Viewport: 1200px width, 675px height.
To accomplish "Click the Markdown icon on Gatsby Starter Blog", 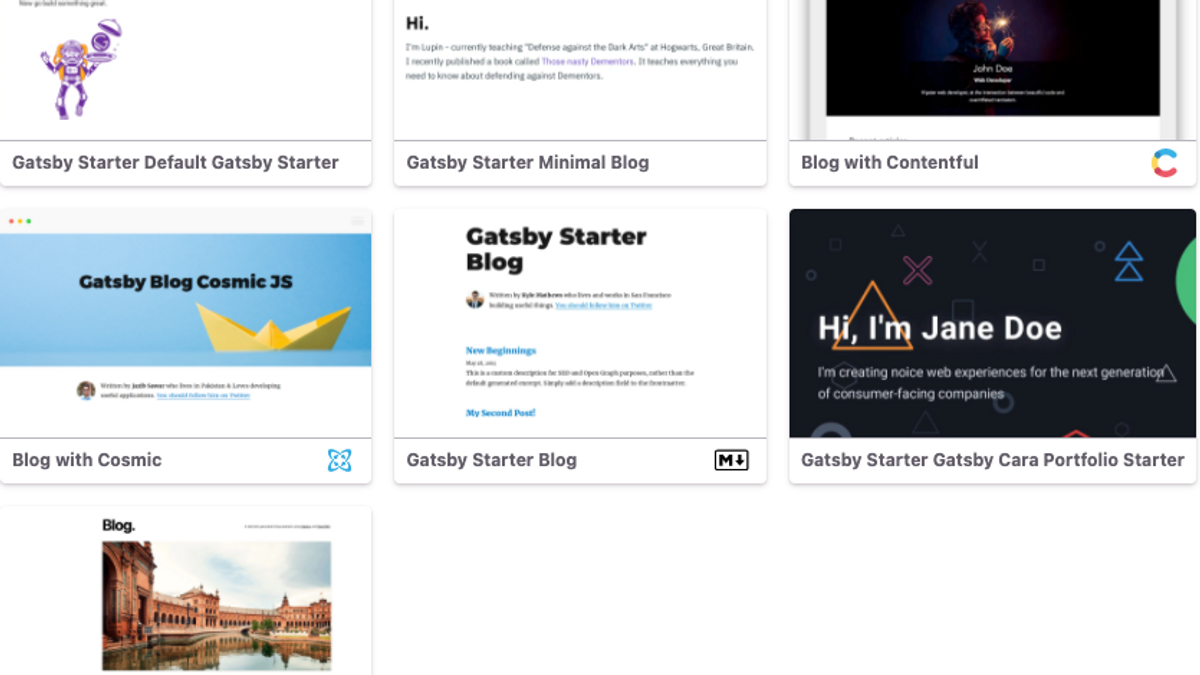I will pyautogui.click(x=731, y=460).
